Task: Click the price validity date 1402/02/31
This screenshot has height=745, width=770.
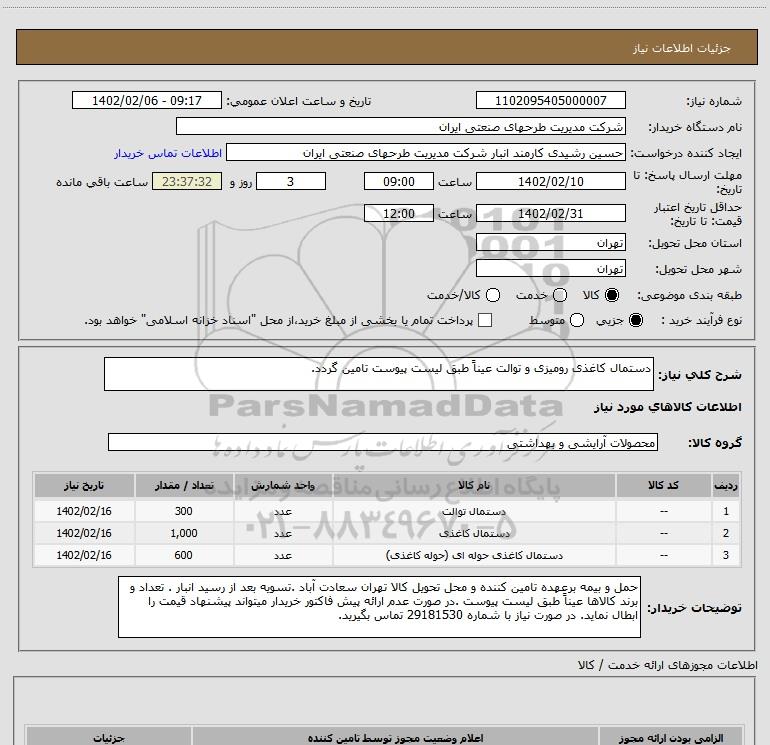Action: click(550, 214)
